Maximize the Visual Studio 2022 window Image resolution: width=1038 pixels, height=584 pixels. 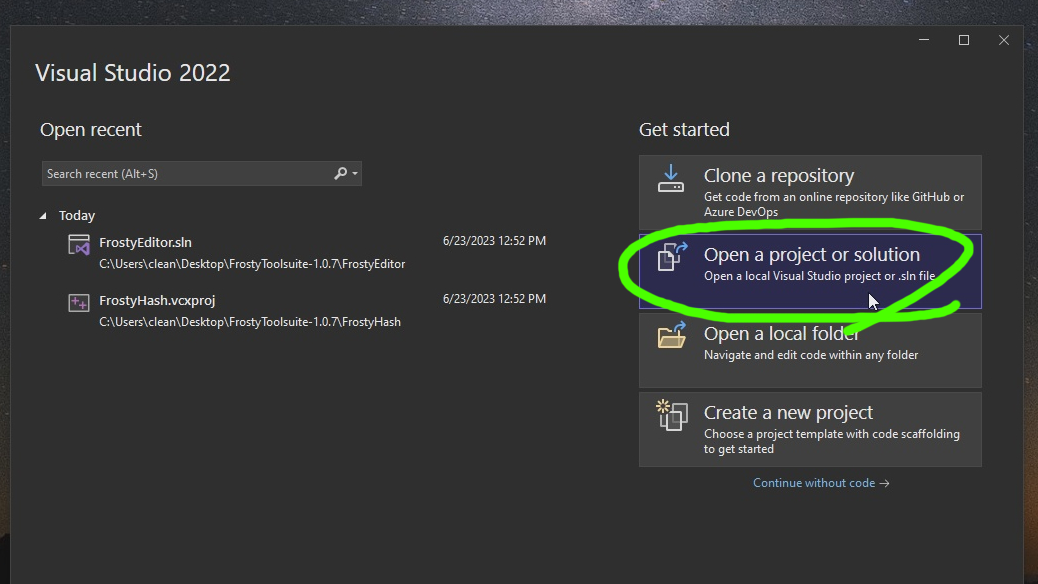(964, 40)
